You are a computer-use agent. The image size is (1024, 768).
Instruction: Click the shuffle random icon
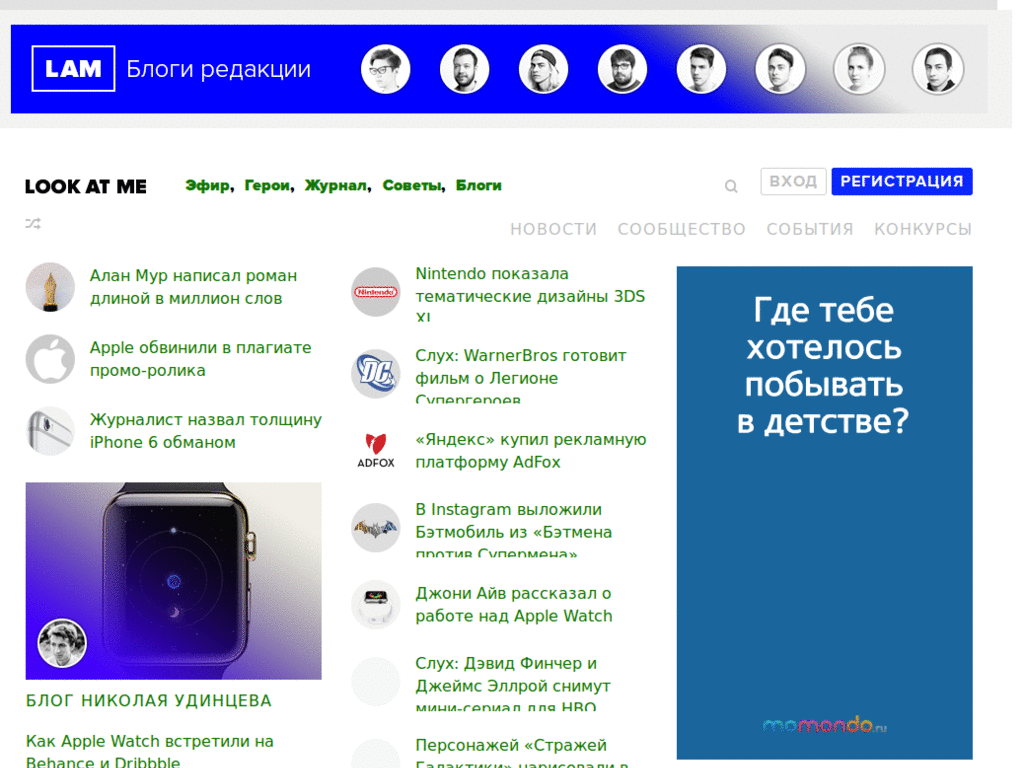tap(33, 223)
